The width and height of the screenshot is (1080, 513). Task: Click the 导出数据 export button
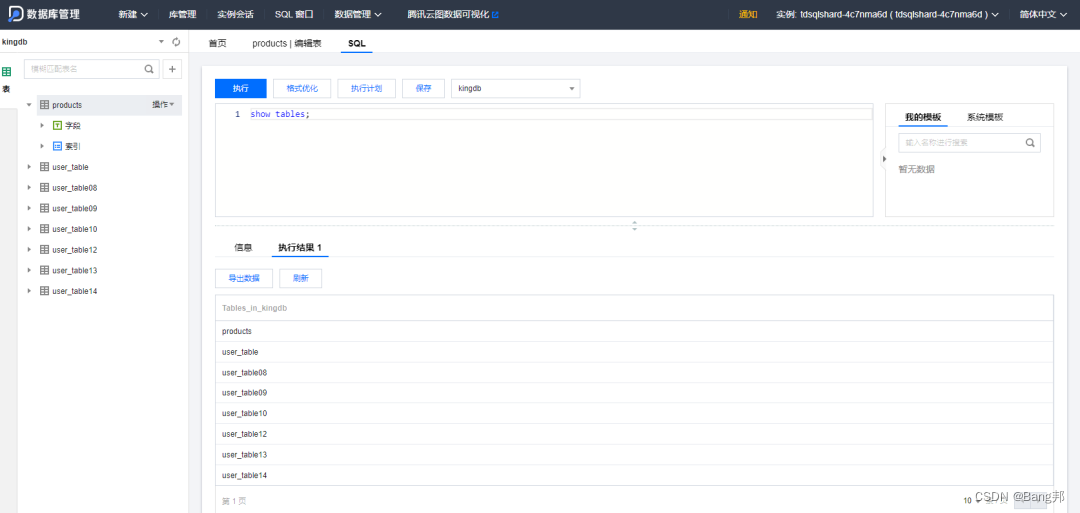click(x=244, y=278)
